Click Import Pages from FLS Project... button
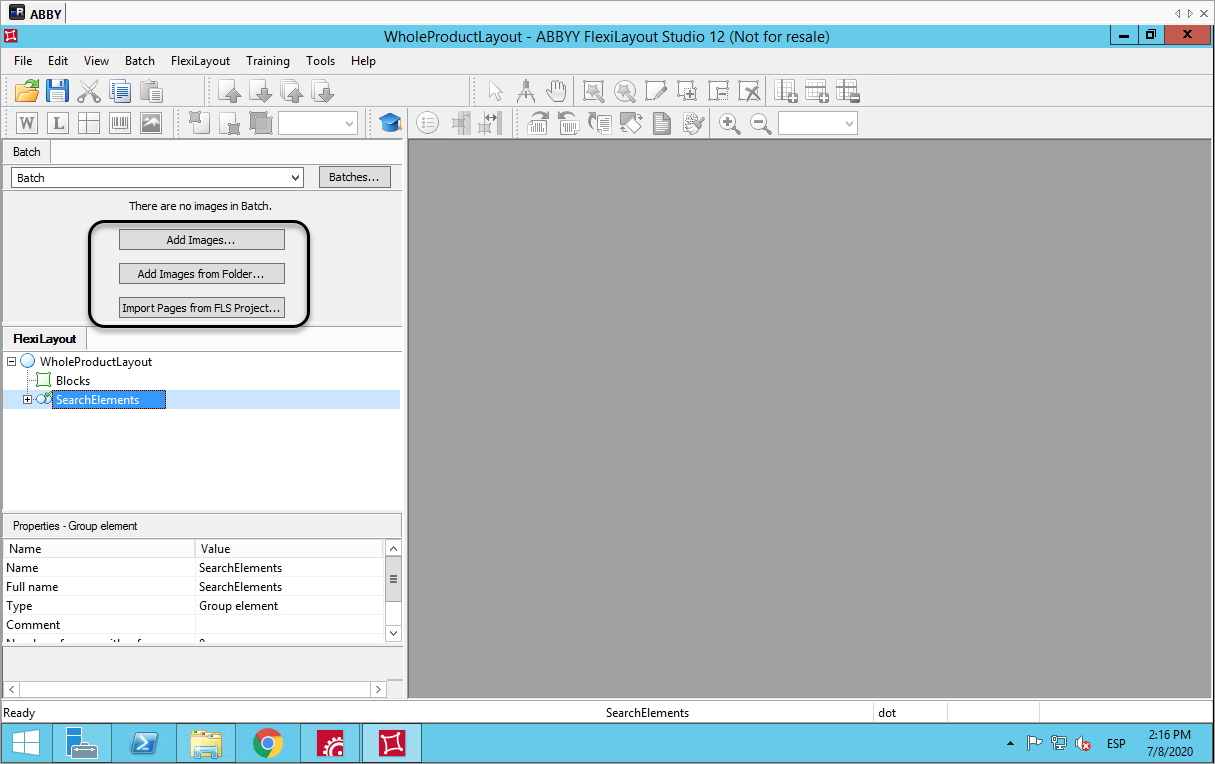Screen dimensions: 1215x764 coord(202,308)
